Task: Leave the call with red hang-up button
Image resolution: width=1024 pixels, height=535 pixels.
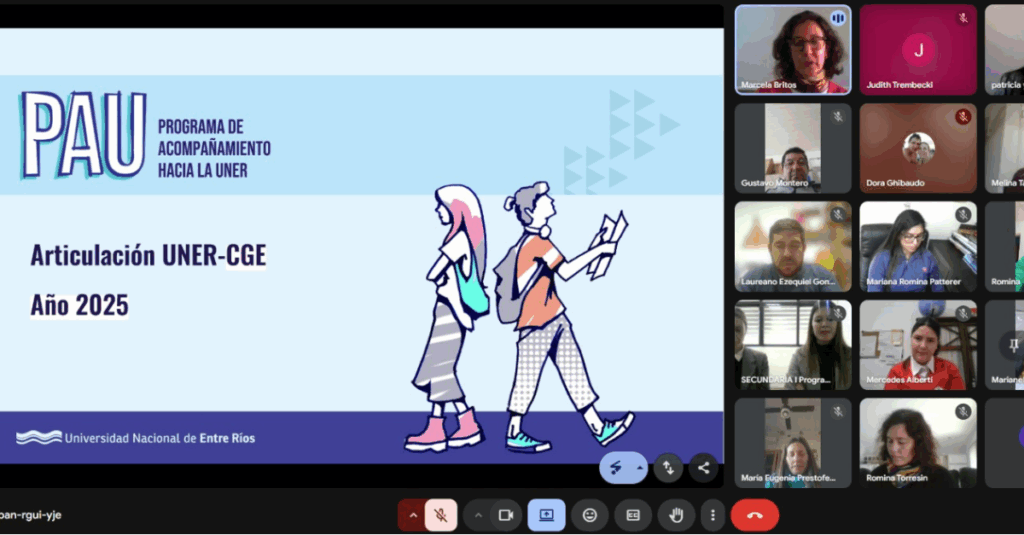Action: pyautogui.click(x=754, y=515)
